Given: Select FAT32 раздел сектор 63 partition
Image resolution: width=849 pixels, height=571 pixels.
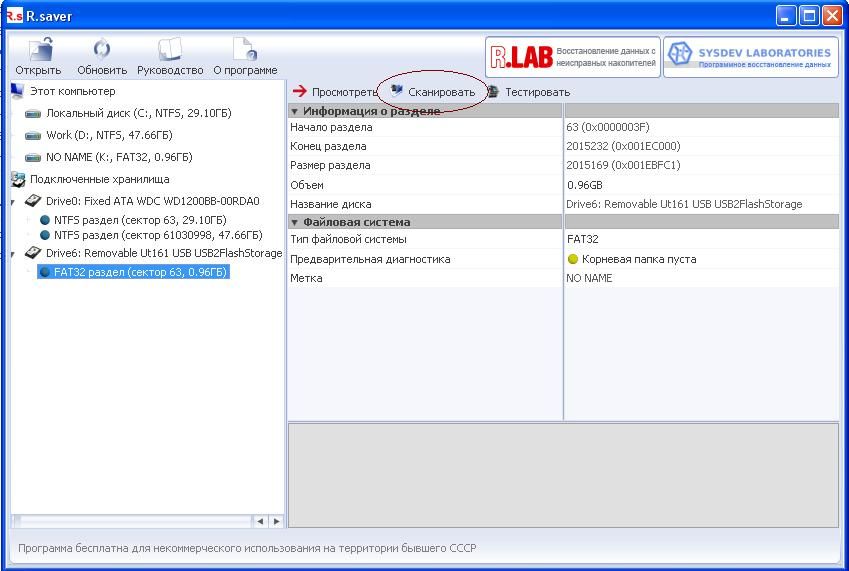Looking at the screenshot, I should pos(141,272).
